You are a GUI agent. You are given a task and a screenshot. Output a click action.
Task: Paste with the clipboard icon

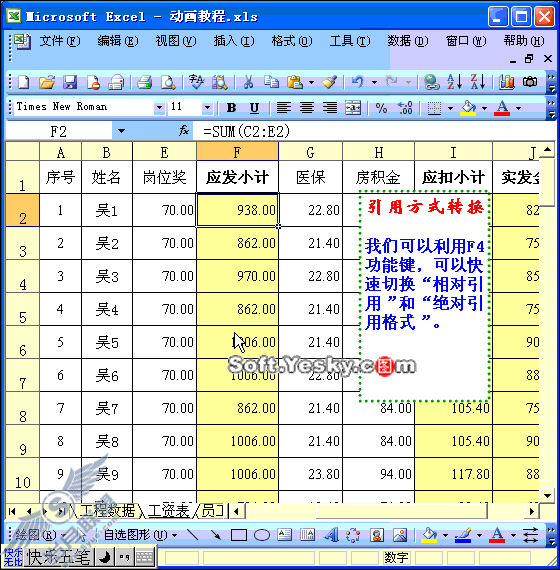[295, 82]
